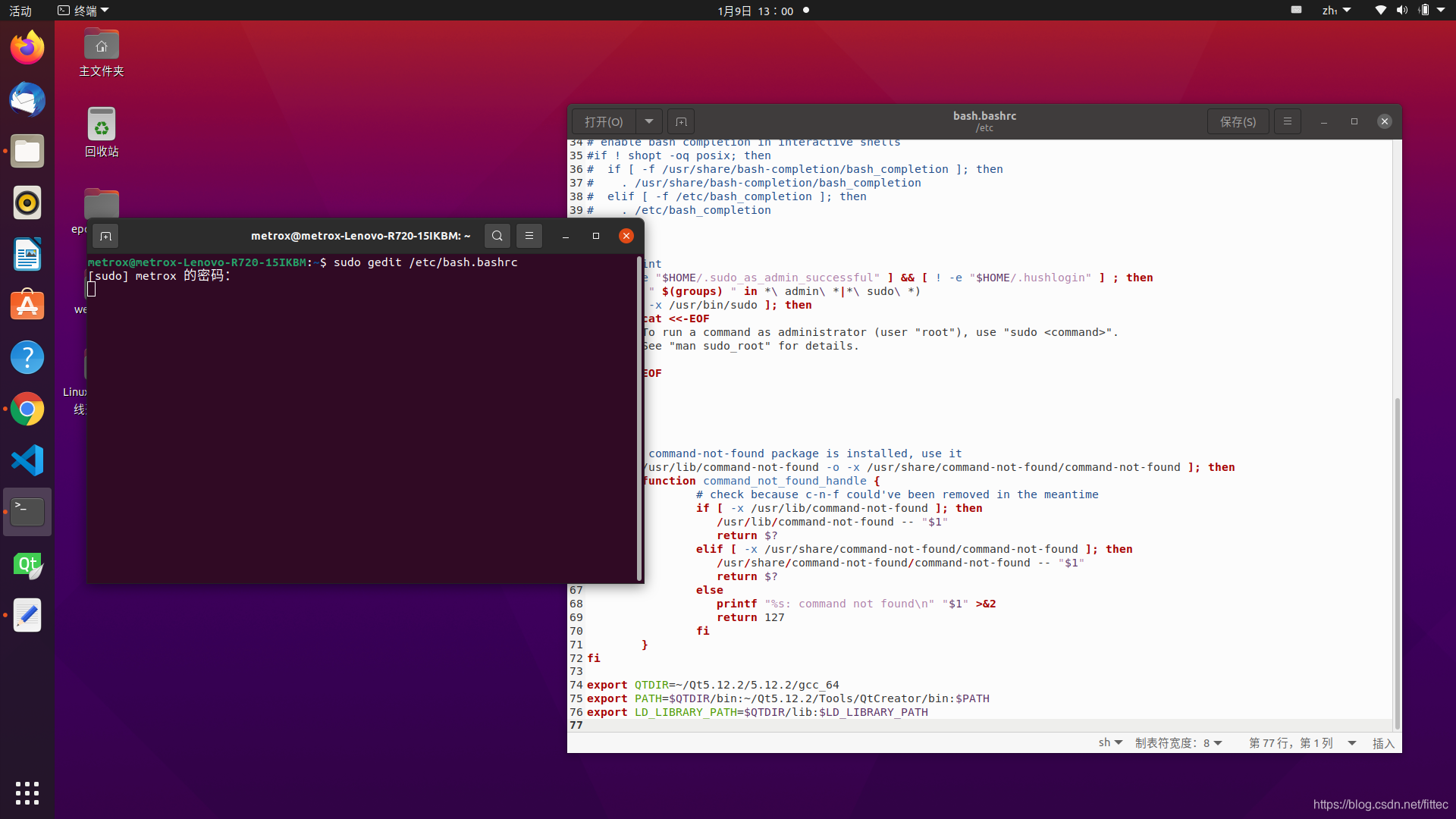1456x819 pixels.
Task: Click Open button in gedit
Action: pos(604,121)
